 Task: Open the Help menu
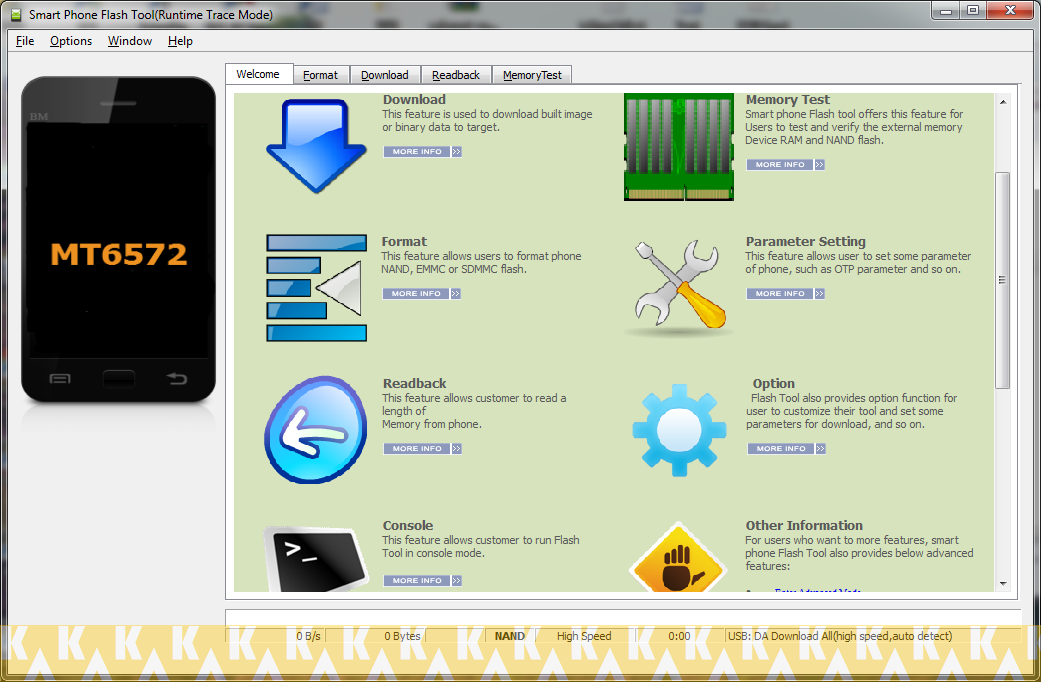[x=180, y=41]
